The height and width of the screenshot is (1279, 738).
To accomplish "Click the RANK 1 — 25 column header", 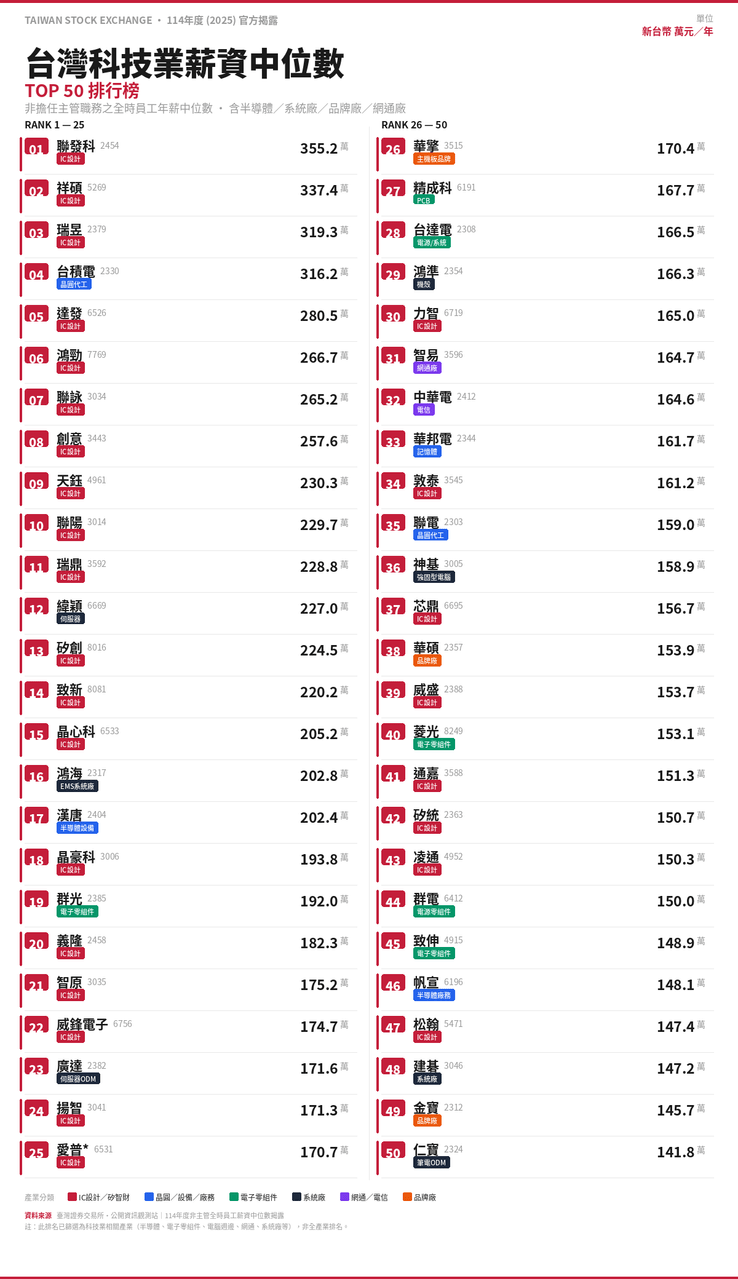I will click(54, 125).
